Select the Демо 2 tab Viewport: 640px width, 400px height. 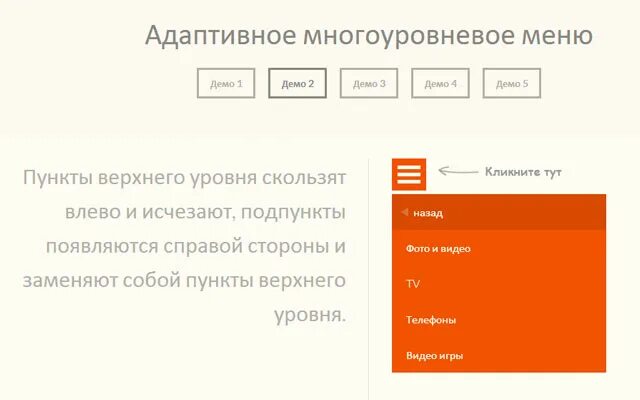click(298, 83)
